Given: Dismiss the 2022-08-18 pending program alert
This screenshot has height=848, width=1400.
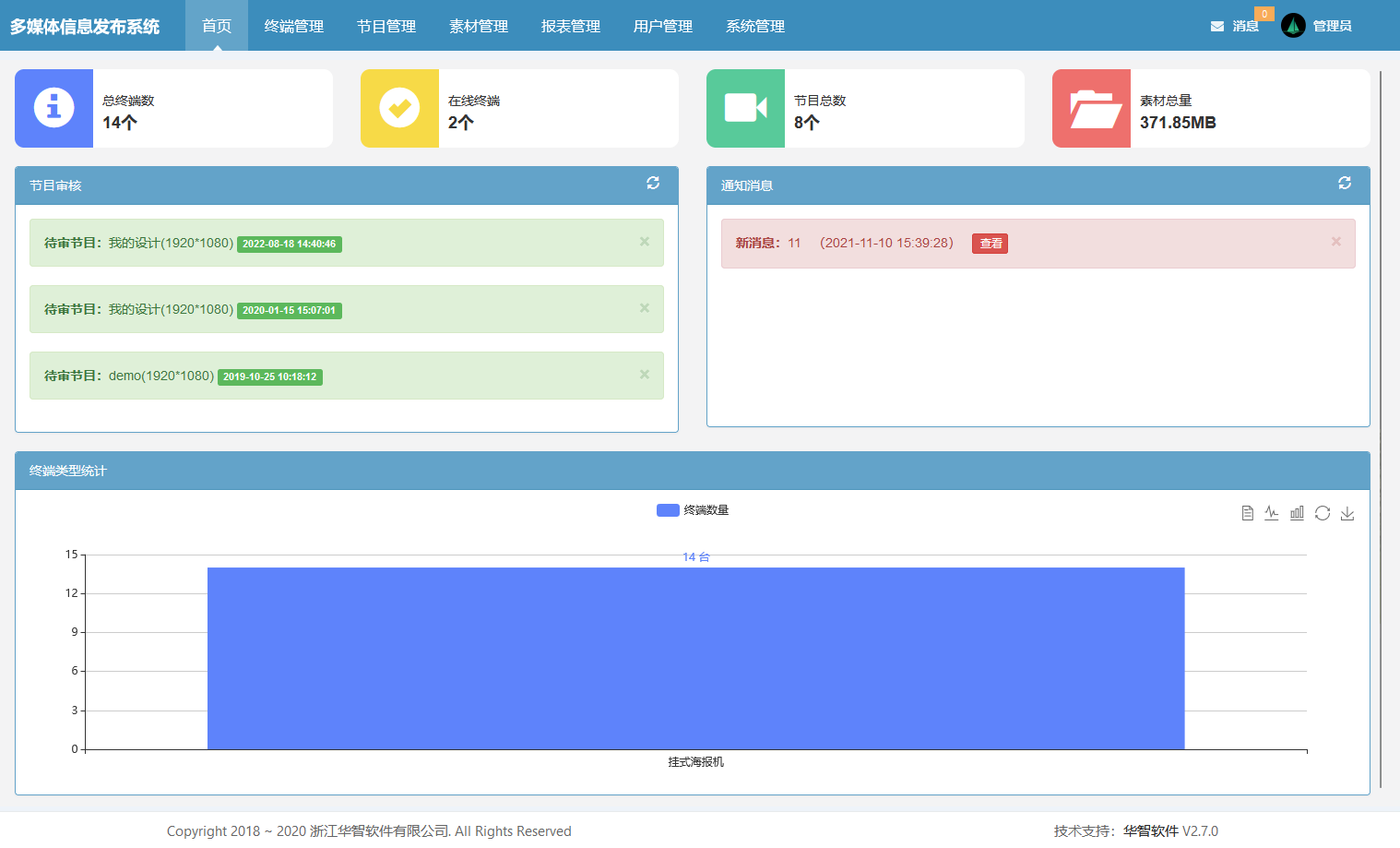Looking at the screenshot, I should [645, 242].
